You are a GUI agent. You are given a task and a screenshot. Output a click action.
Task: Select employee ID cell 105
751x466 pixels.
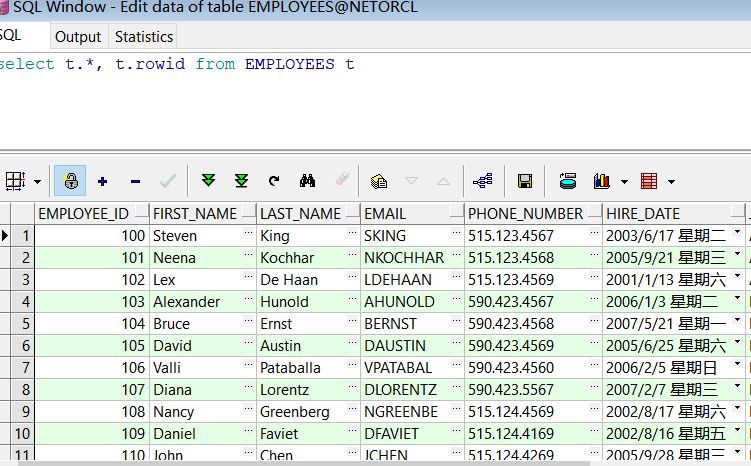[92, 346]
